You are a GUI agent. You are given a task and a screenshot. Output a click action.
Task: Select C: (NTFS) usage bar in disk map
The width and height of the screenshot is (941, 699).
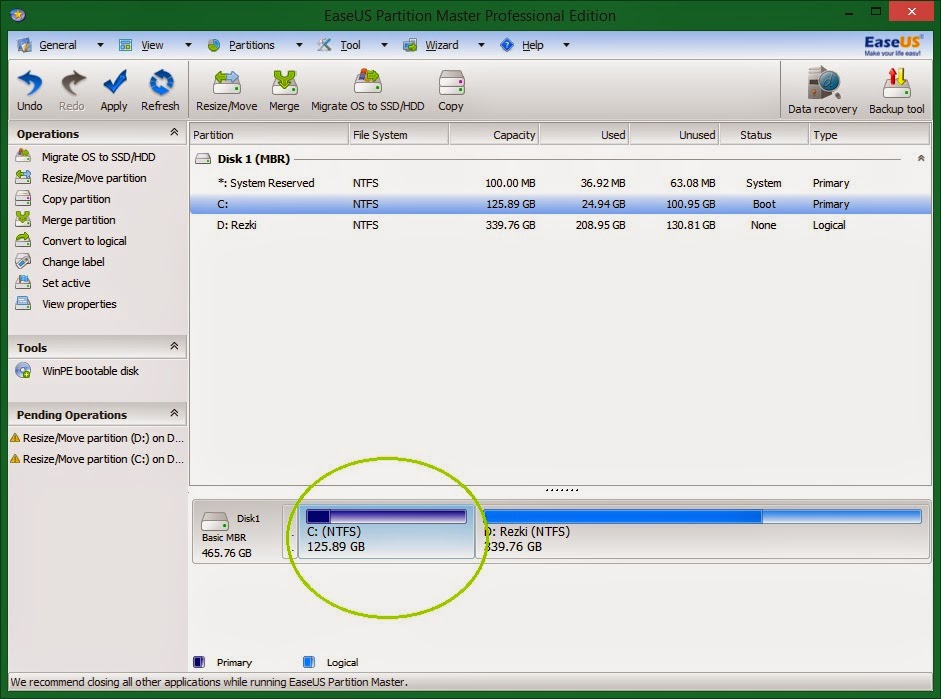[386, 516]
